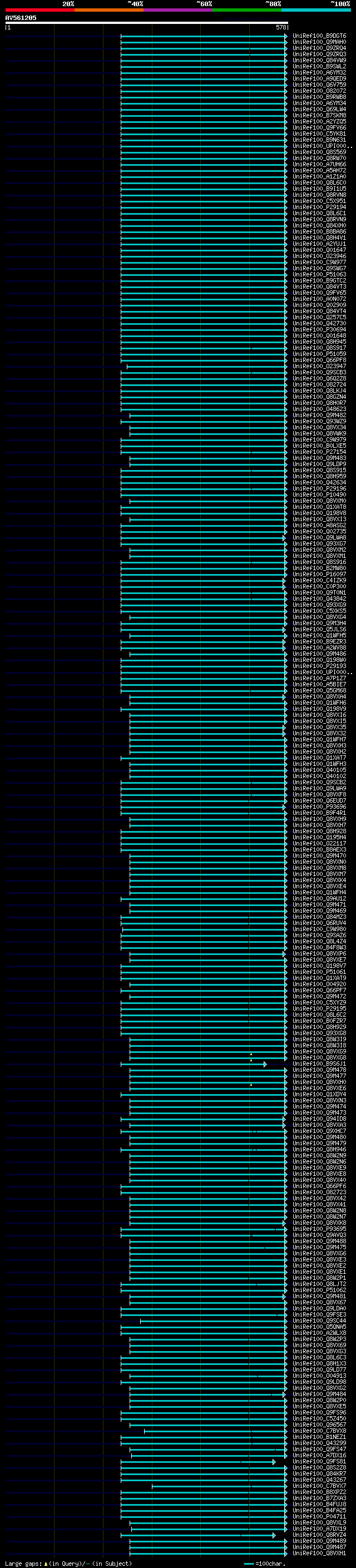
Task: Select label UniRef100_Q5GM68
Action: pos(319,690)
